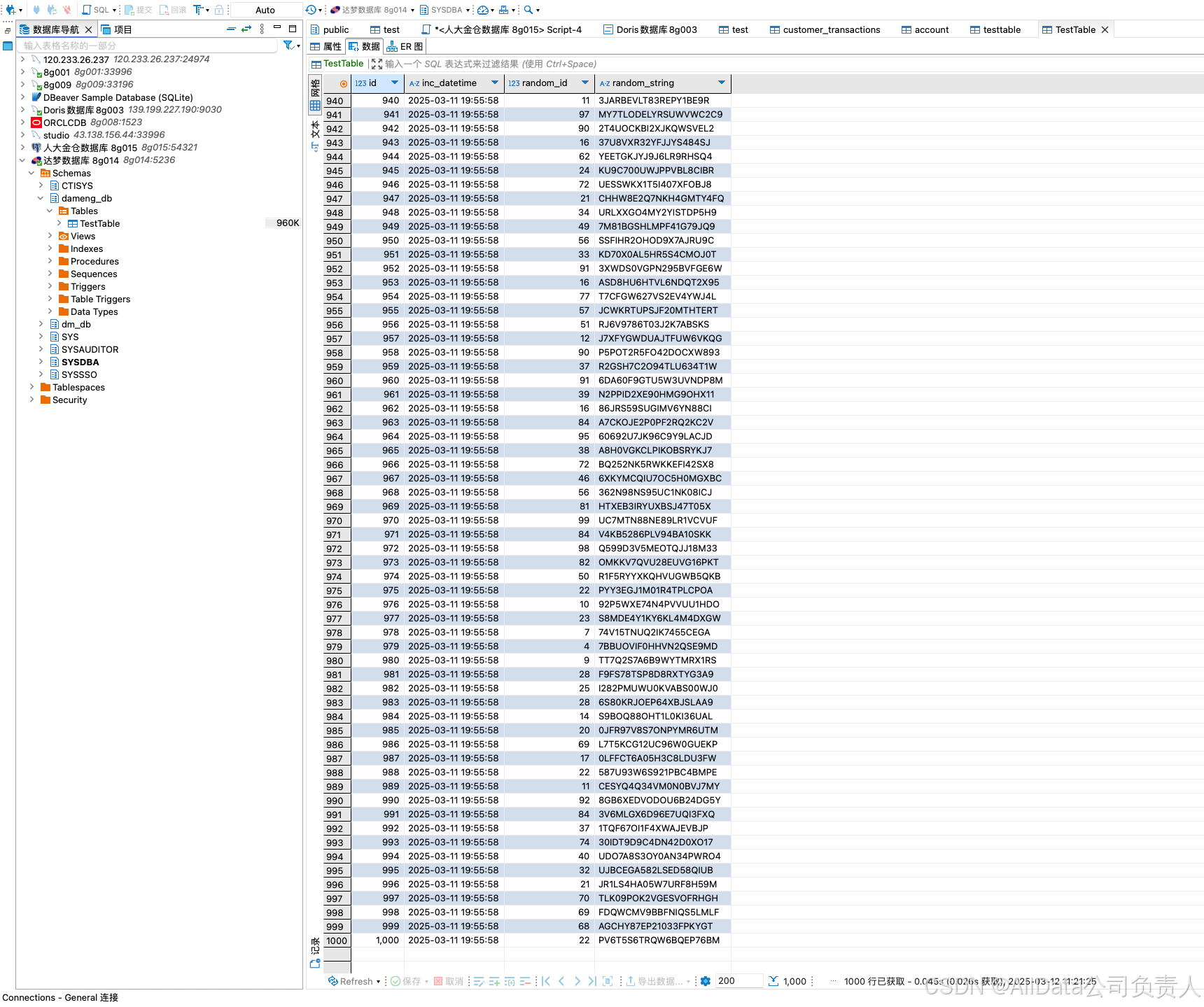Screen dimensions: 1204x1007
Task: Click the Refresh button
Action: click(350, 981)
